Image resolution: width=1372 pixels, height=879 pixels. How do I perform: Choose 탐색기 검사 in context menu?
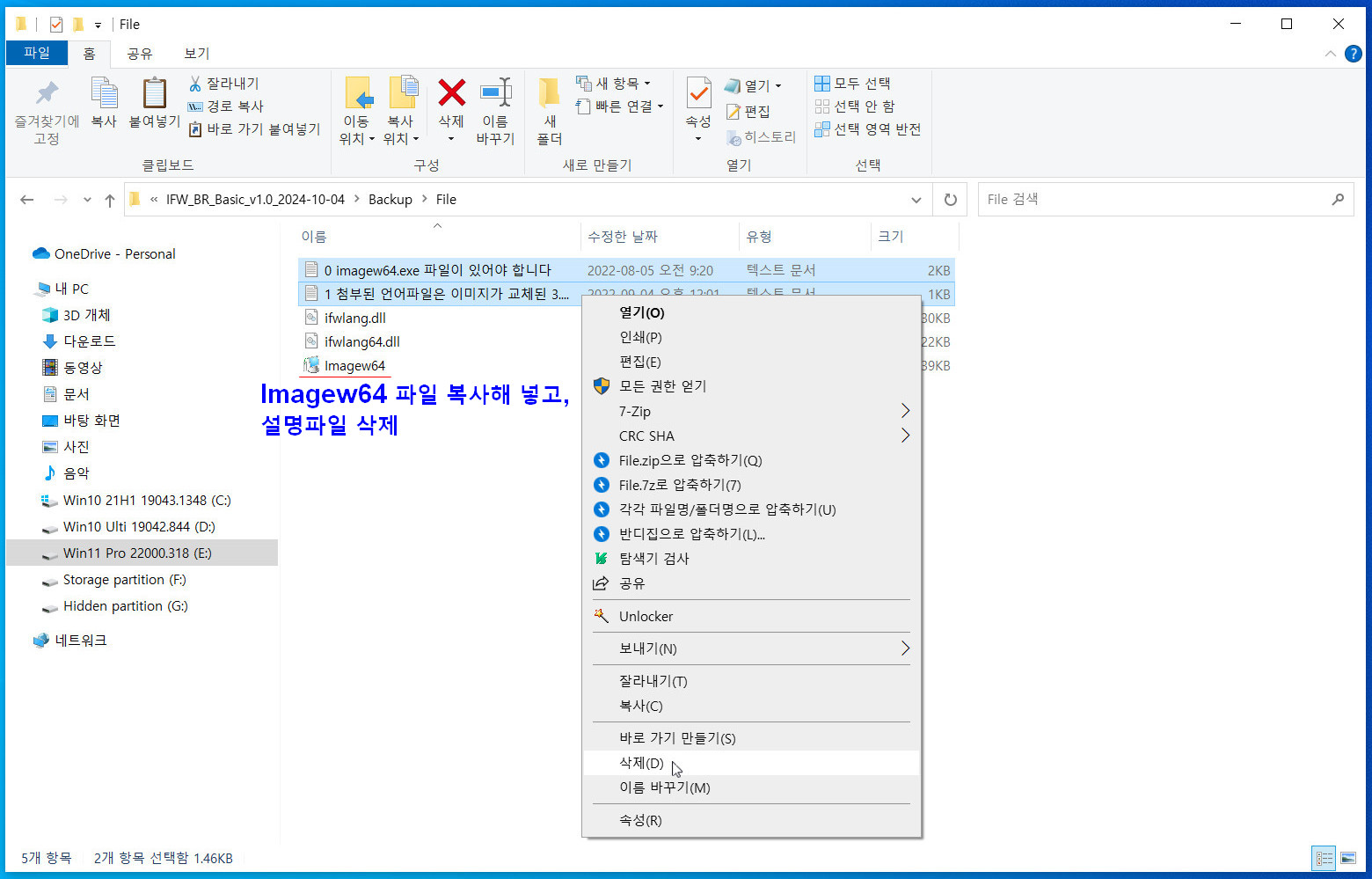[752, 559]
